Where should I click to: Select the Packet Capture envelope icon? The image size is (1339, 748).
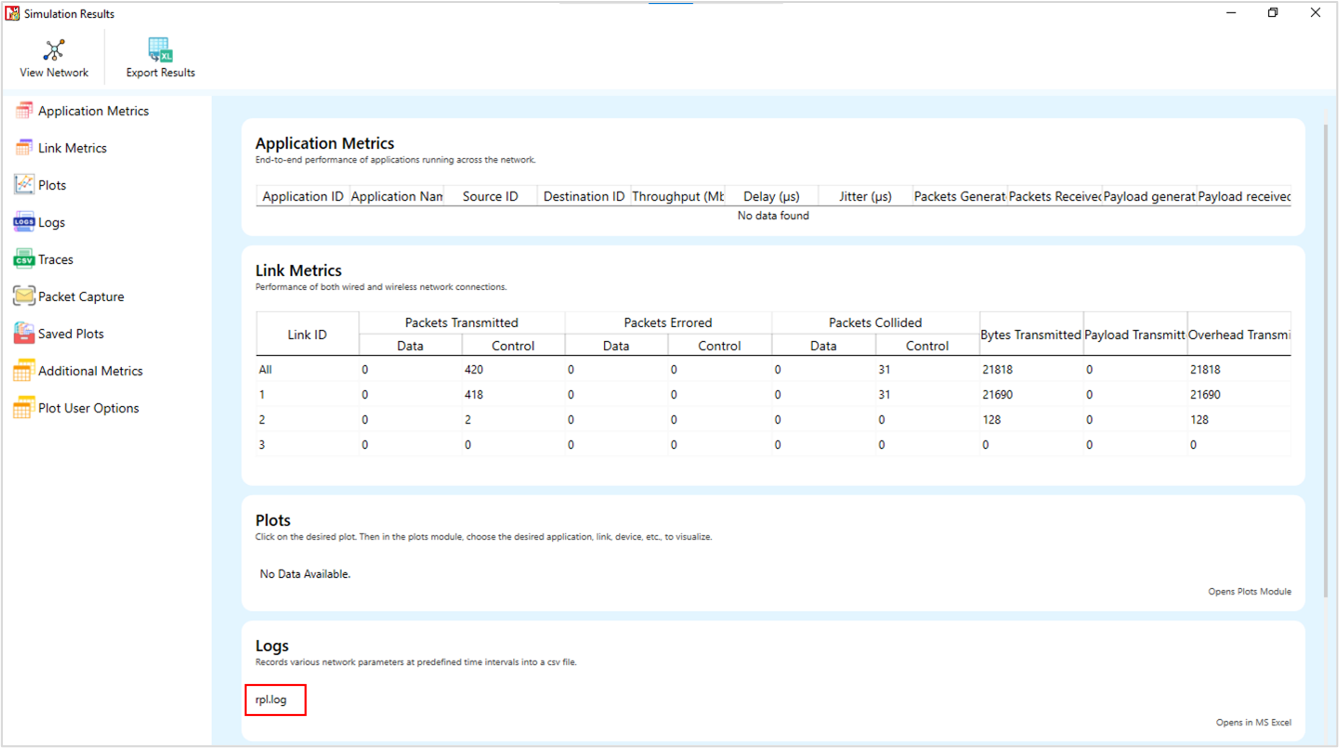tap(24, 297)
